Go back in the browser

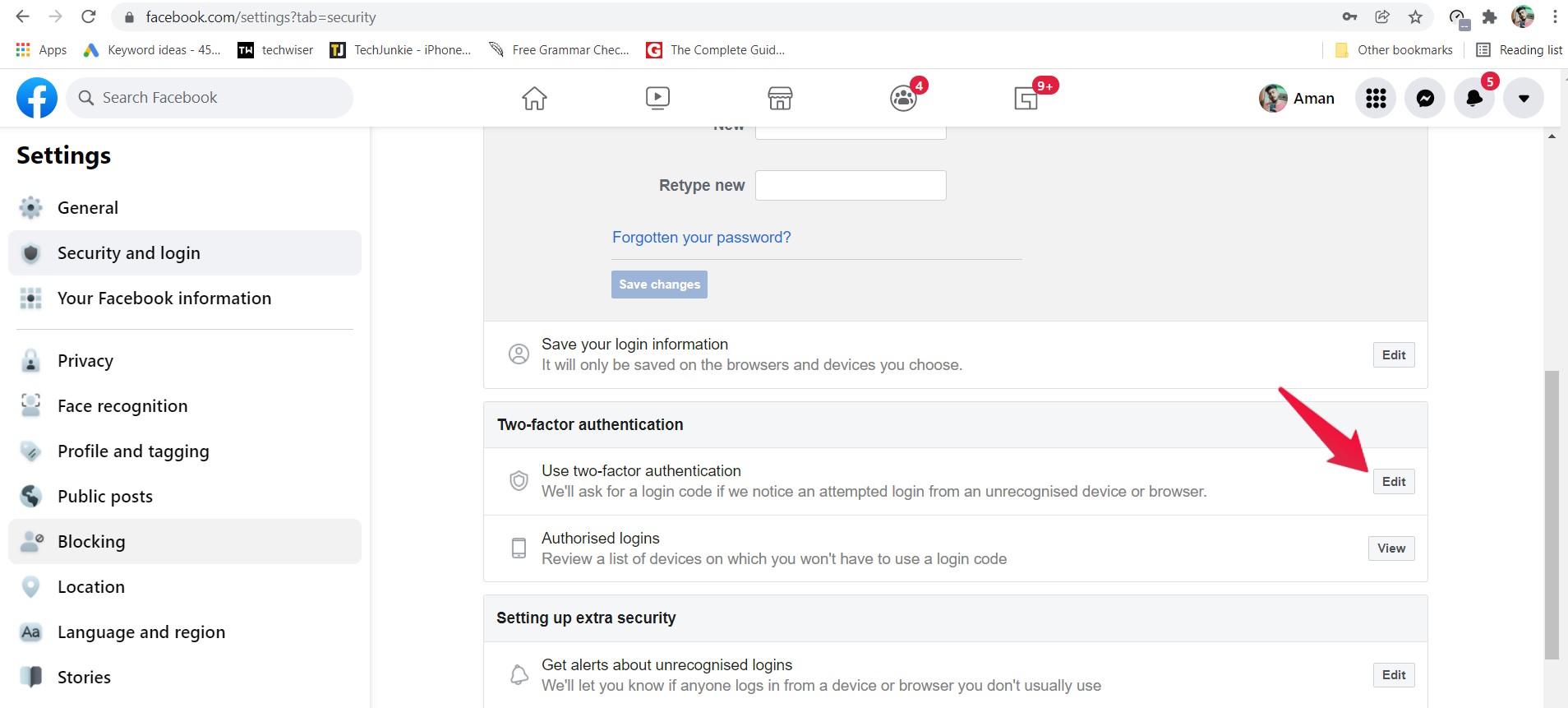22,16
